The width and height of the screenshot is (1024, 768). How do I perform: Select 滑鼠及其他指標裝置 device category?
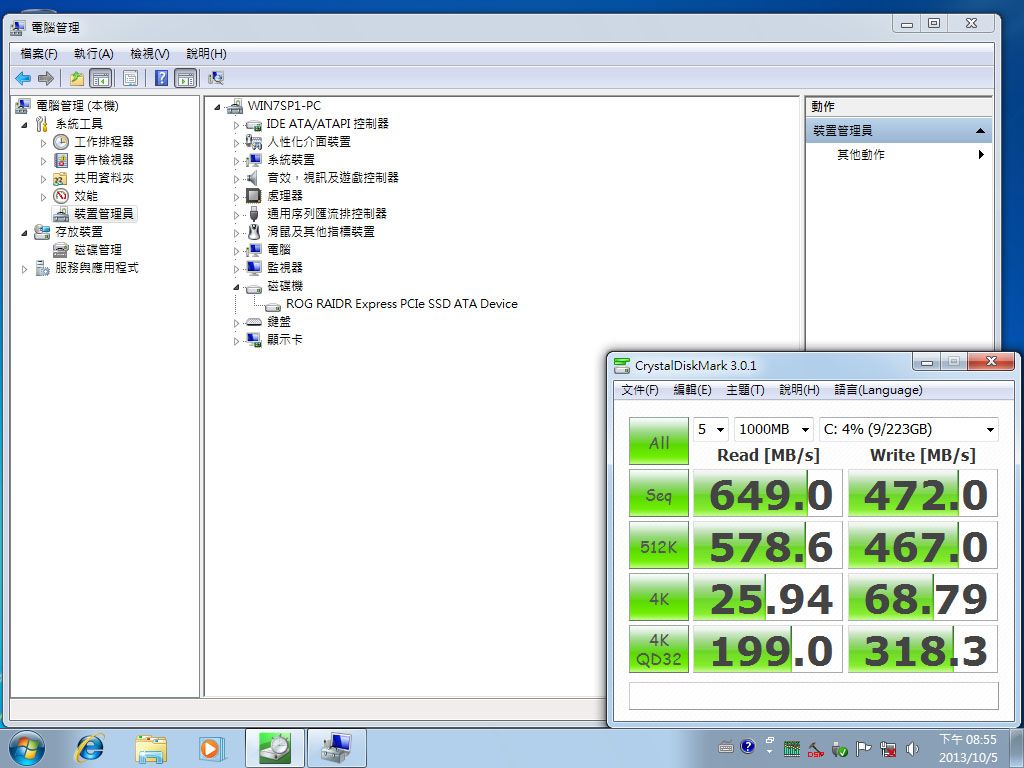point(321,232)
